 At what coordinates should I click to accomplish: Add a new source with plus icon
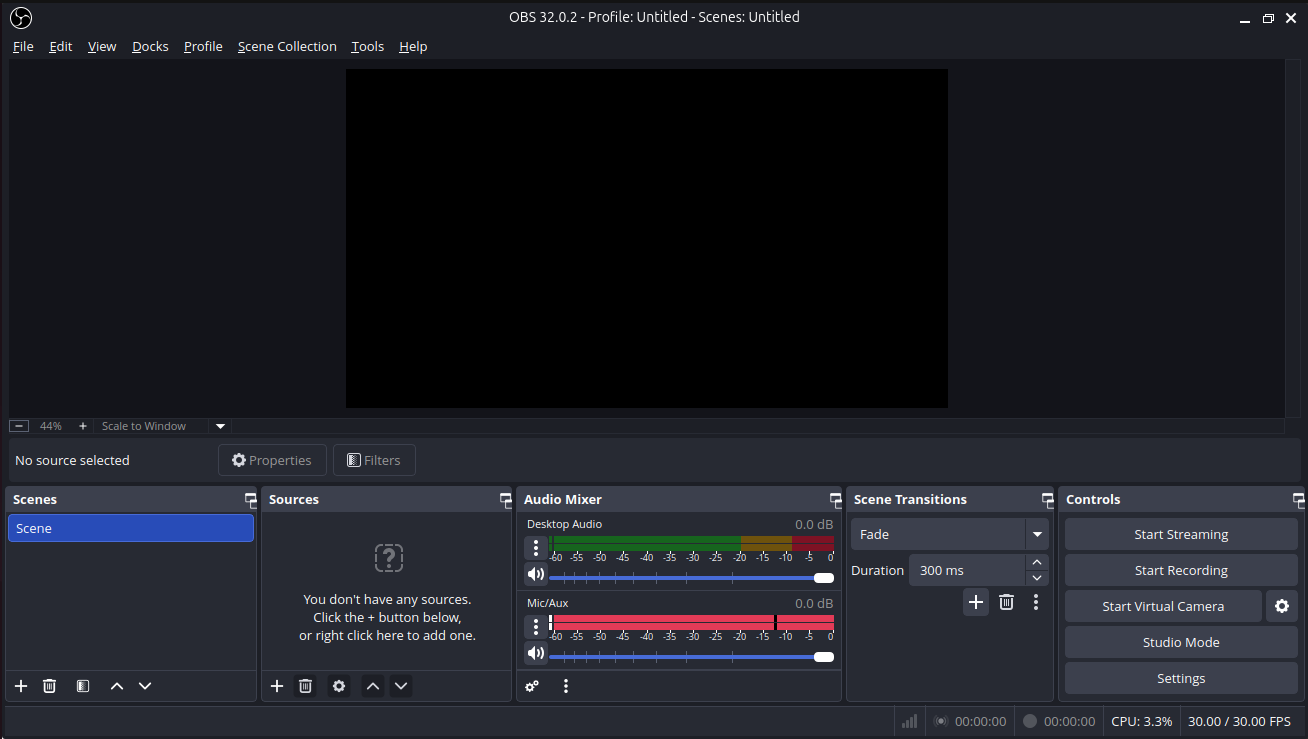tap(277, 686)
